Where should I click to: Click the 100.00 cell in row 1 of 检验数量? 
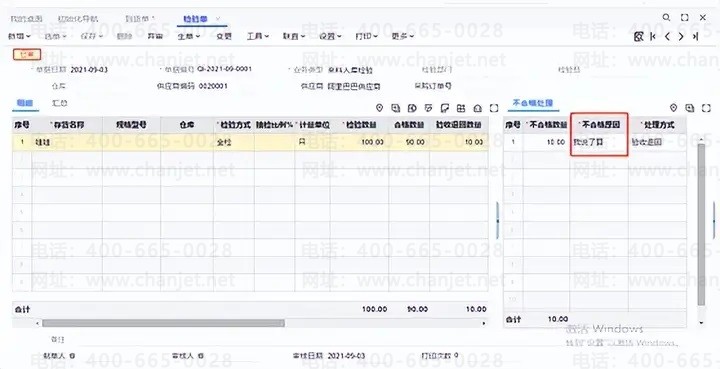359,142
